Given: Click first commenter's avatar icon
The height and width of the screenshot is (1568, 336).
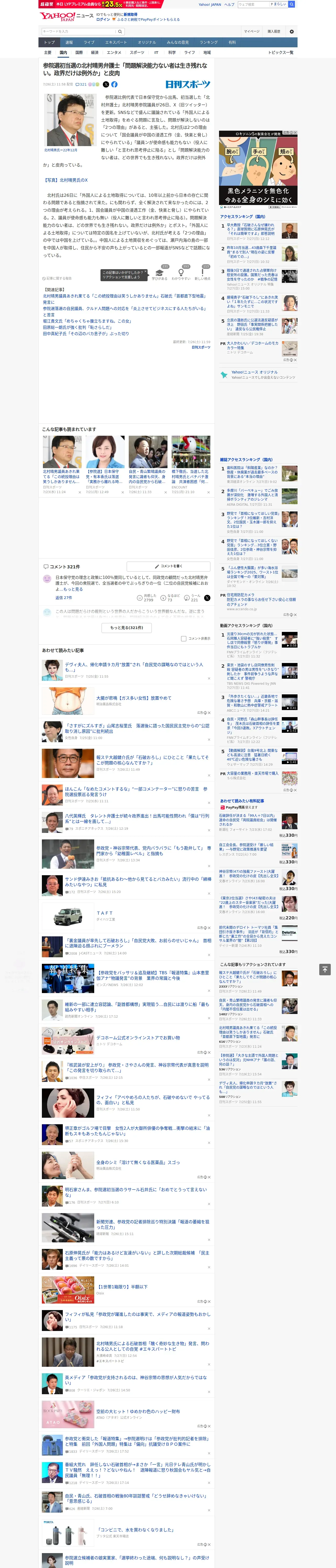Looking at the screenshot, I should click(47, 579).
